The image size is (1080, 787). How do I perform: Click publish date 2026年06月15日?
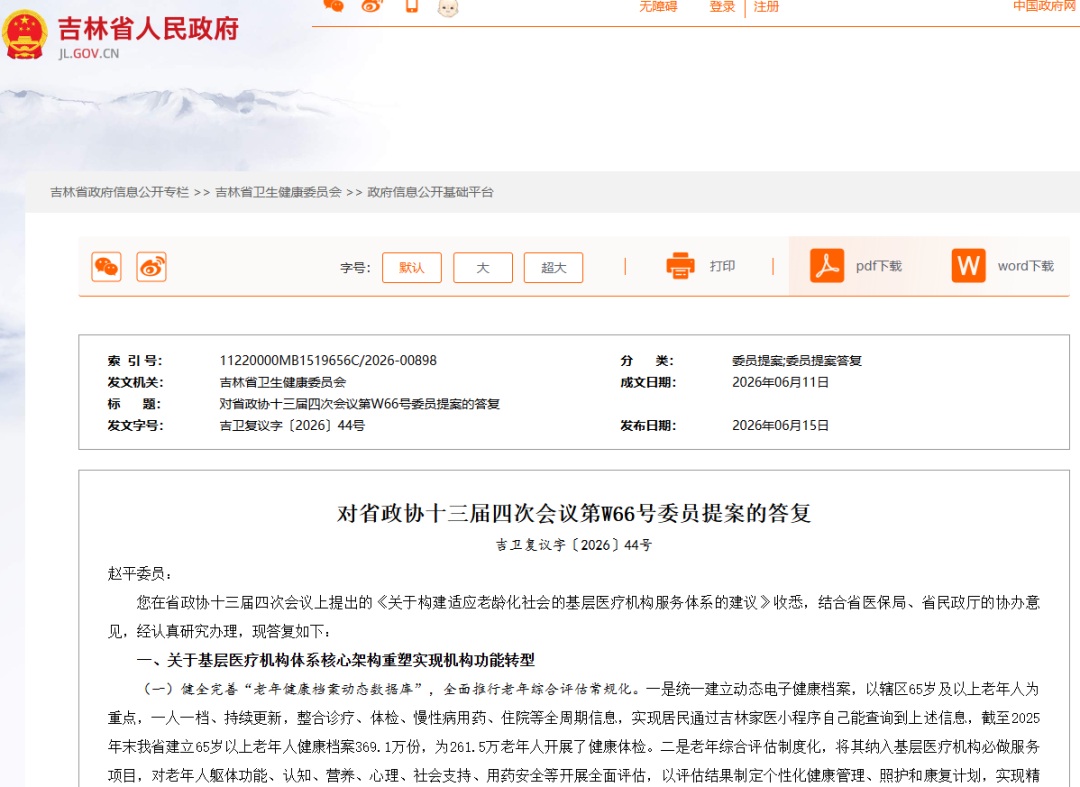(780, 426)
